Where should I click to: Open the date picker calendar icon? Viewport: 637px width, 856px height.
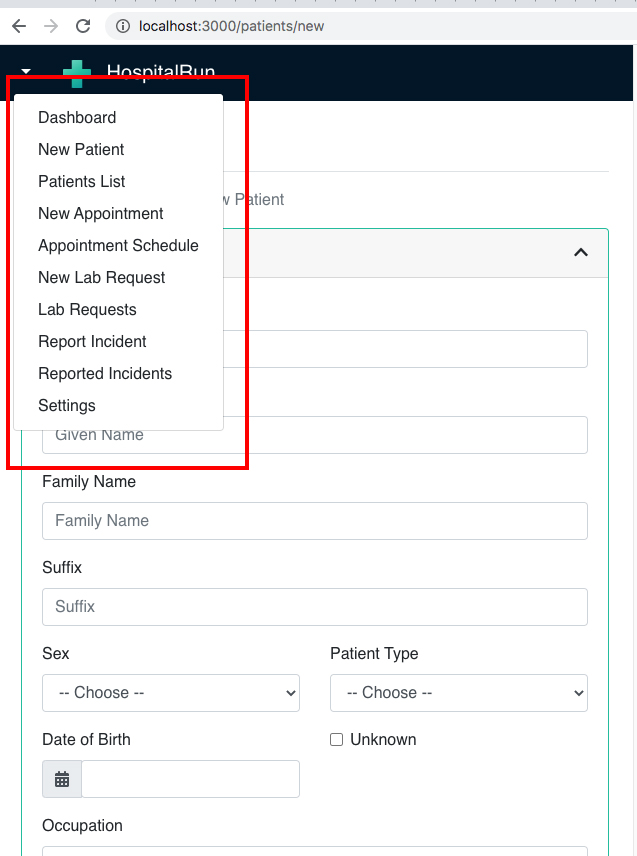click(x=61, y=778)
